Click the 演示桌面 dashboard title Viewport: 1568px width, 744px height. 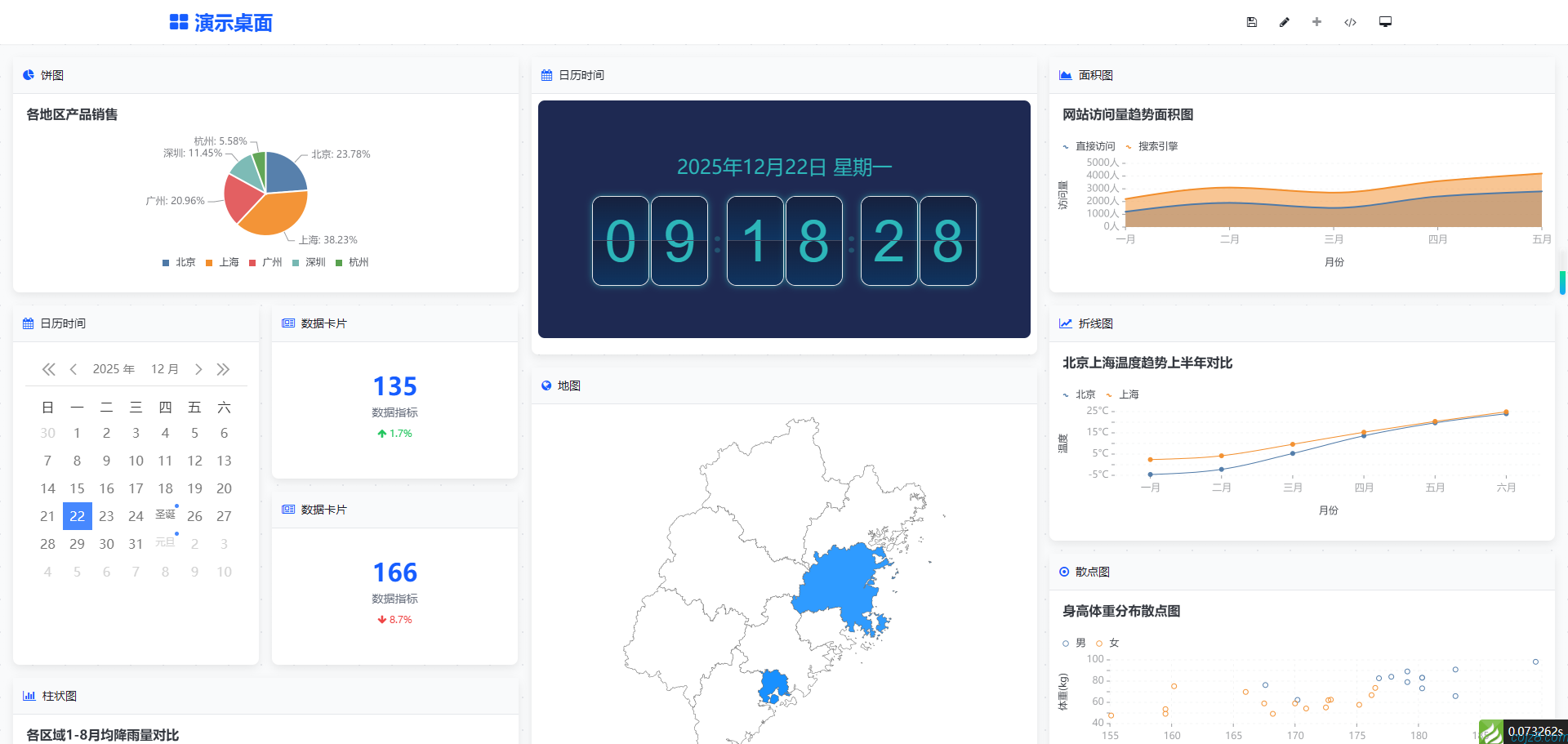[233, 22]
